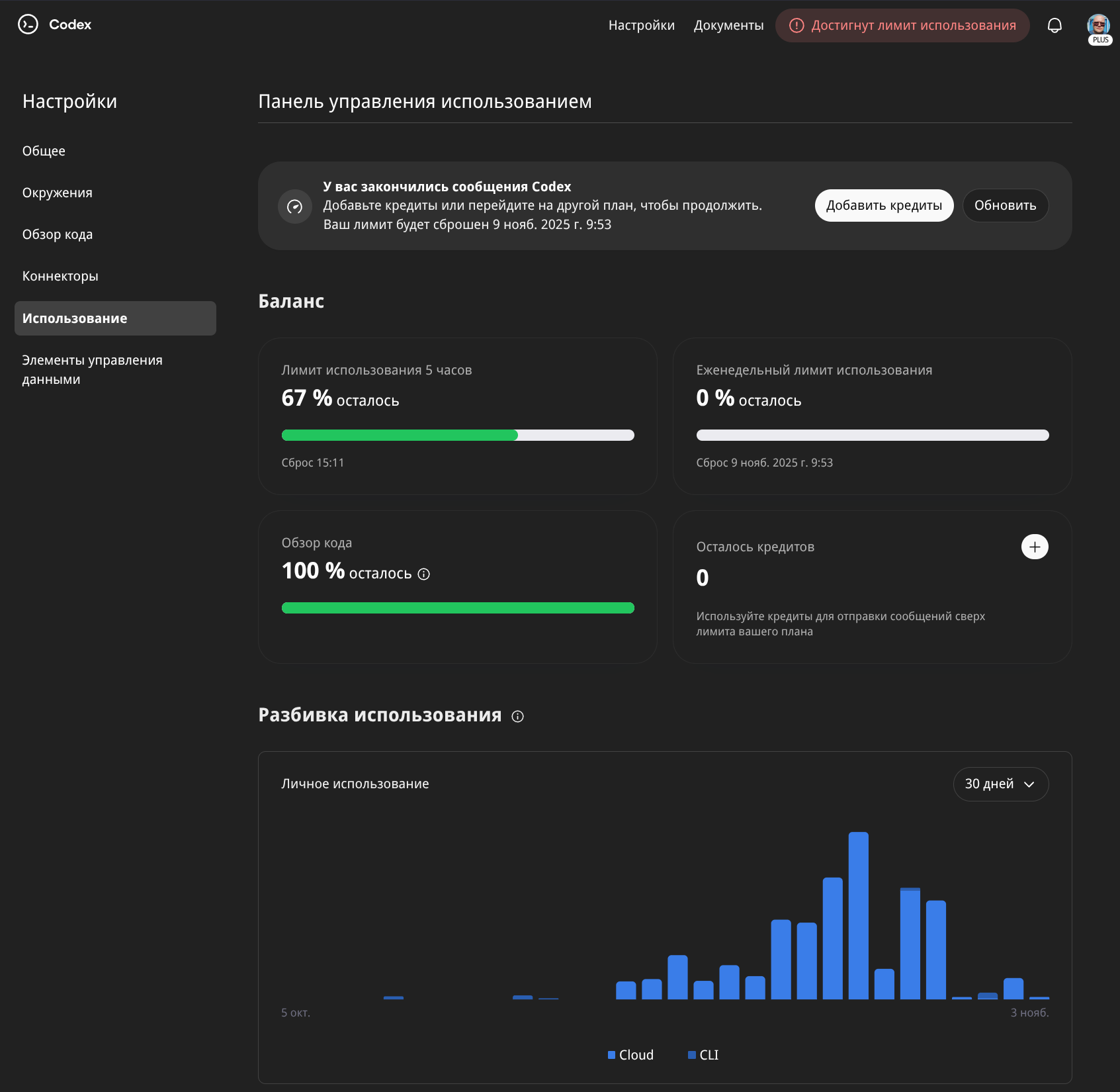Select Общее in the settings sidebar
Image resolution: width=1120 pixels, height=1092 pixels.
pyautogui.click(x=44, y=151)
